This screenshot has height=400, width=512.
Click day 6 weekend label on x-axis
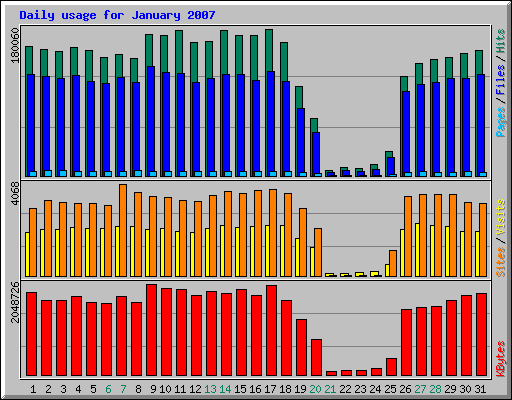[x=108, y=389]
